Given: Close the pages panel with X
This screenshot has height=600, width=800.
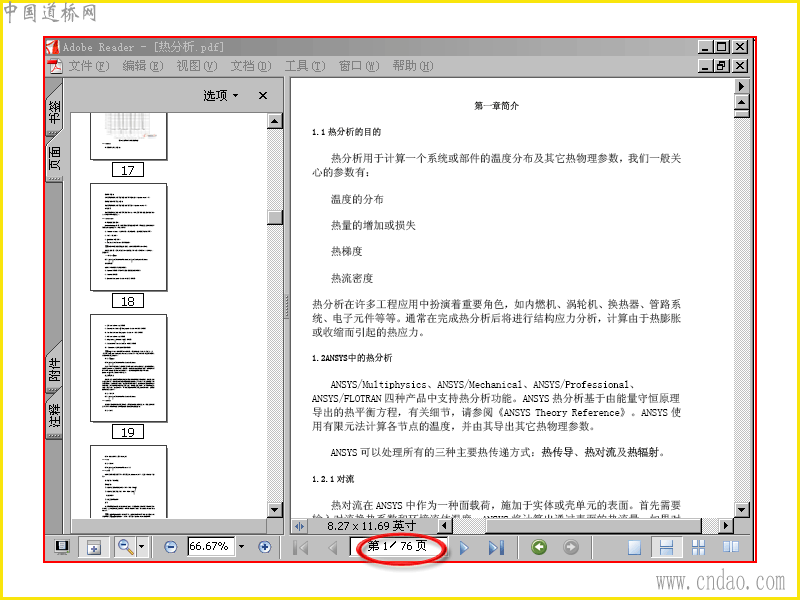Looking at the screenshot, I should 263,95.
